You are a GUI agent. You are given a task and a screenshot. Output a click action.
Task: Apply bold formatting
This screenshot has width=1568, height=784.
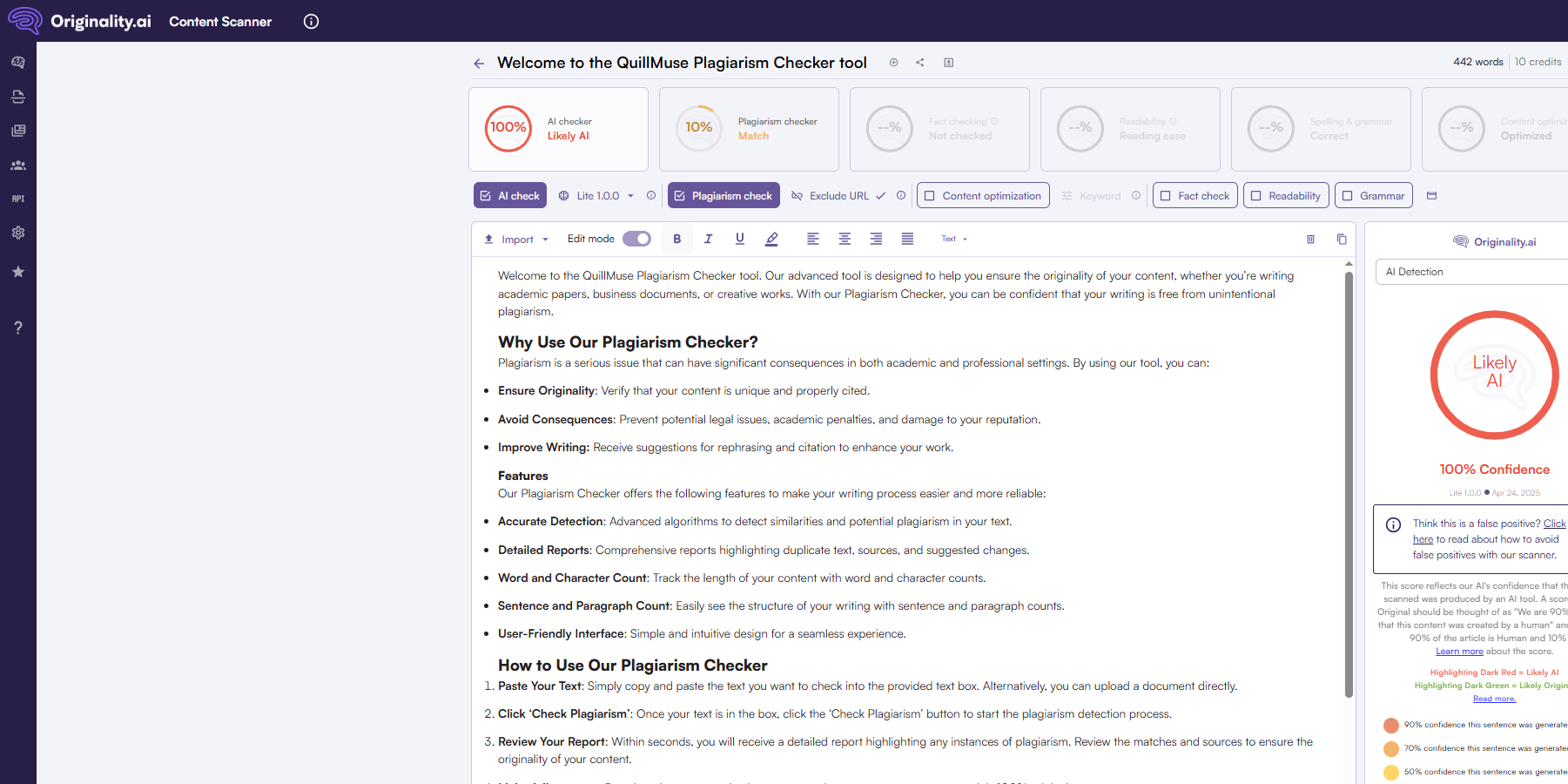(677, 239)
